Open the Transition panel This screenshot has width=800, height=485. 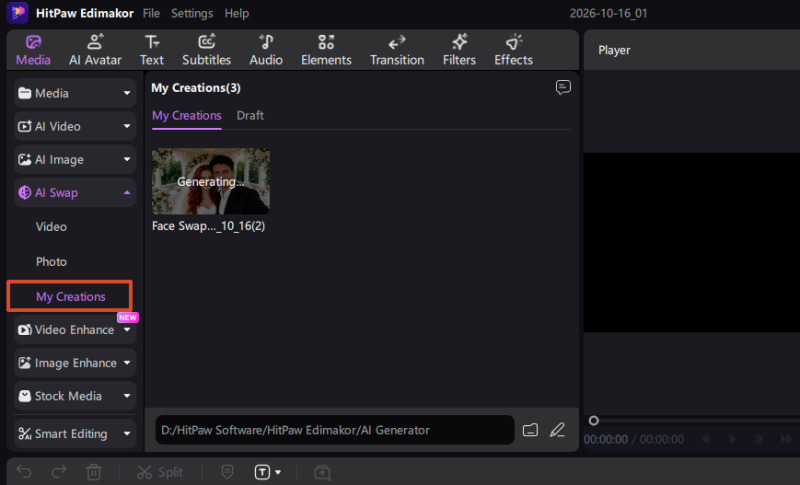397,50
